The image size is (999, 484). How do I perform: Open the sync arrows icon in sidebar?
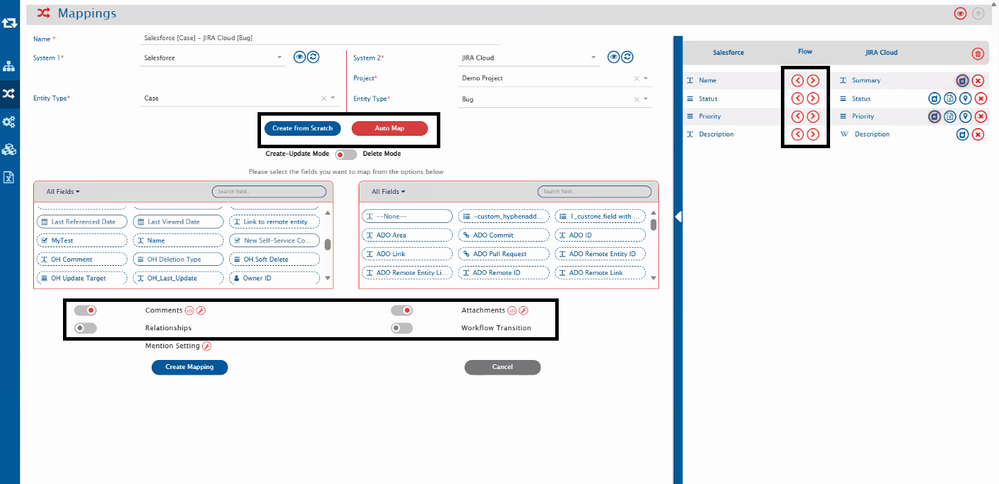click(10, 23)
